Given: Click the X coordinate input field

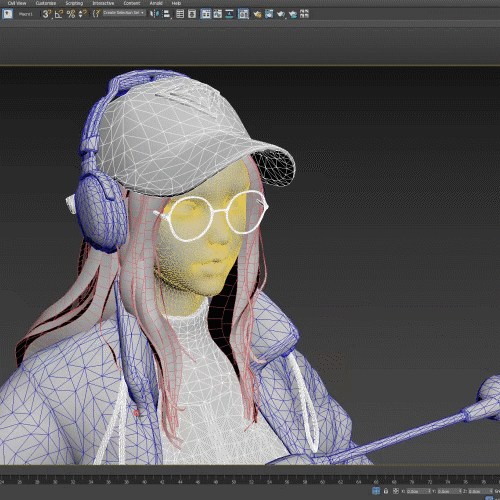Looking at the screenshot, I should click(418, 491).
